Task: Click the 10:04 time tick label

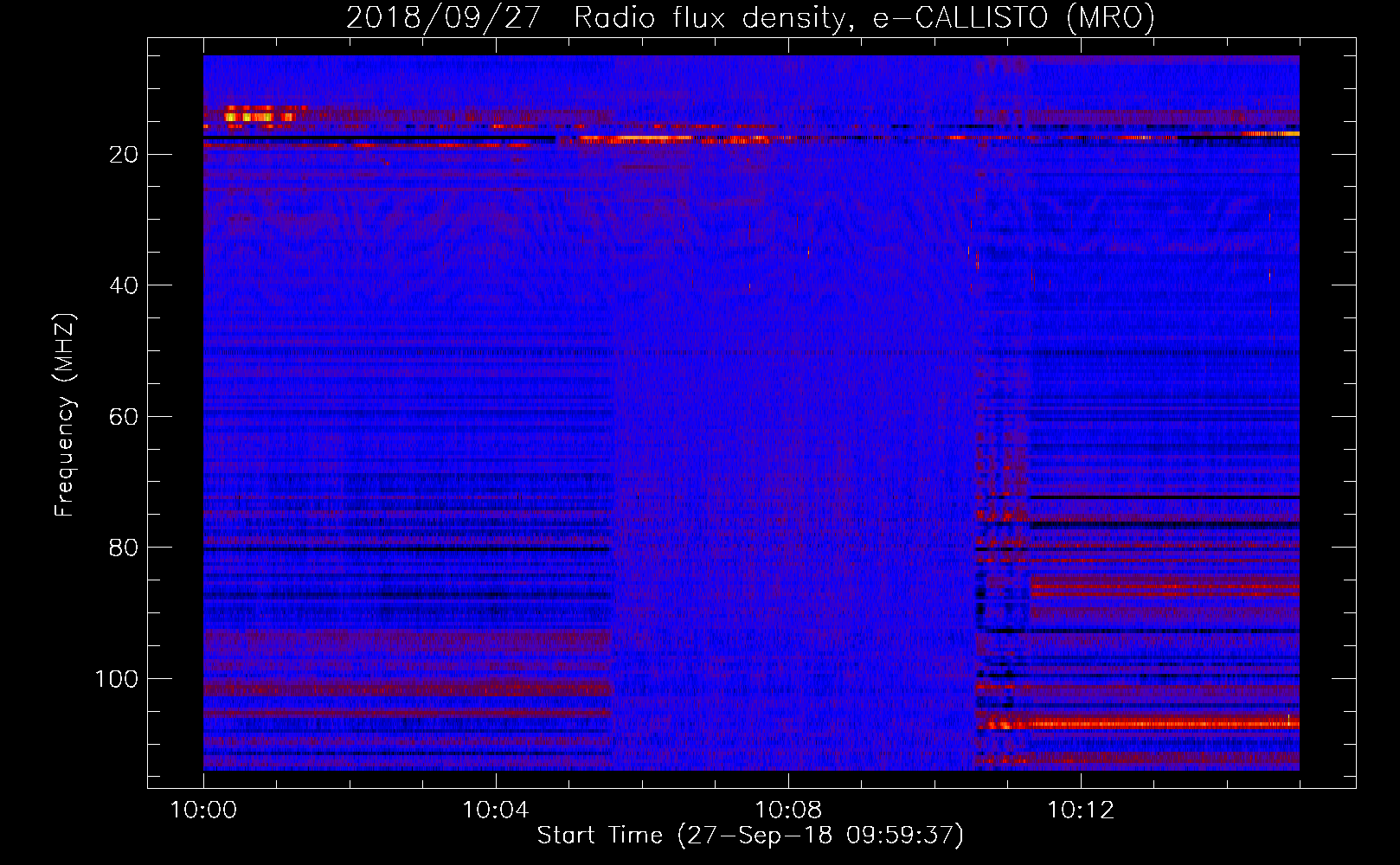Action: click(x=495, y=811)
